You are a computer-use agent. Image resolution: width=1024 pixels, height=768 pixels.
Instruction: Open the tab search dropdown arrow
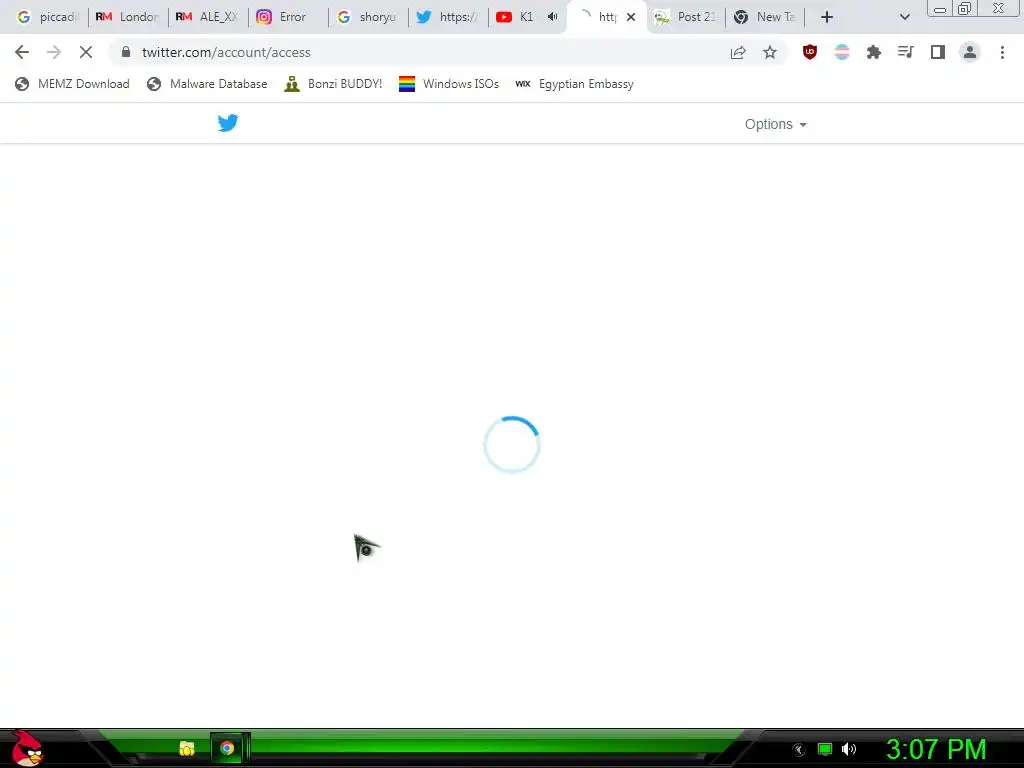904,17
